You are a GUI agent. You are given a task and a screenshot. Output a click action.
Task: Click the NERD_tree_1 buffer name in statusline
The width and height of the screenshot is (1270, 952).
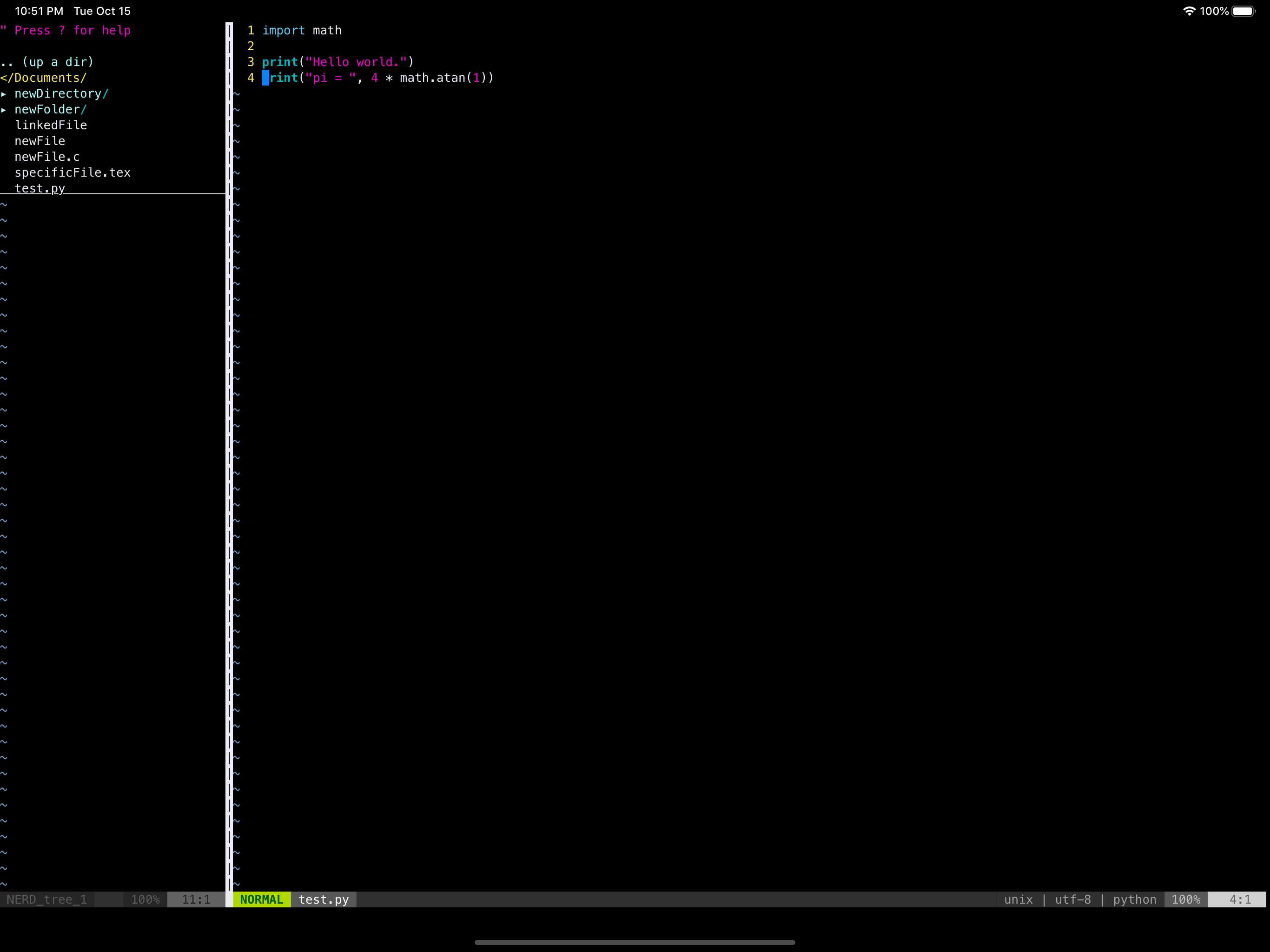point(46,900)
